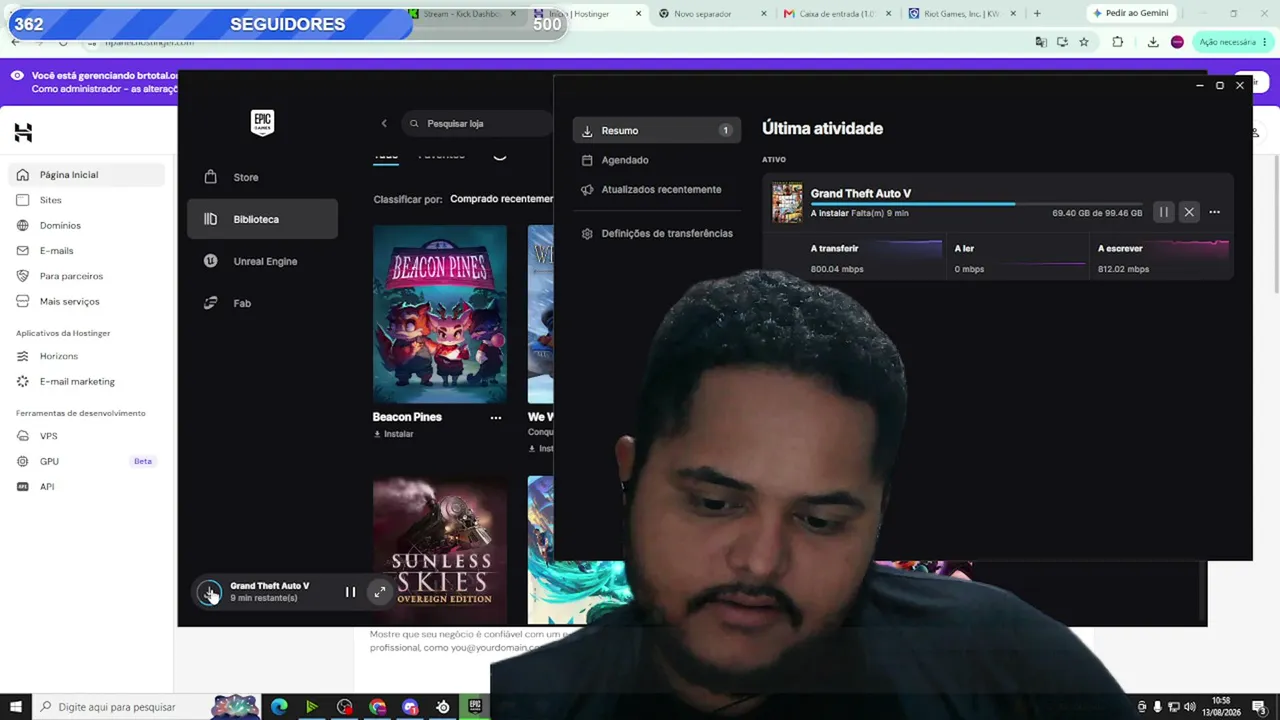Open the 'Comprado recentemente' sort dropdown
This screenshot has height=720, width=1280.
pyautogui.click(x=501, y=199)
